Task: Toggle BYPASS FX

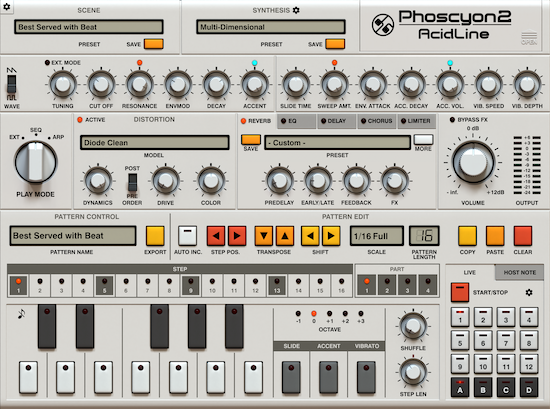Action: [x=452, y=120]
